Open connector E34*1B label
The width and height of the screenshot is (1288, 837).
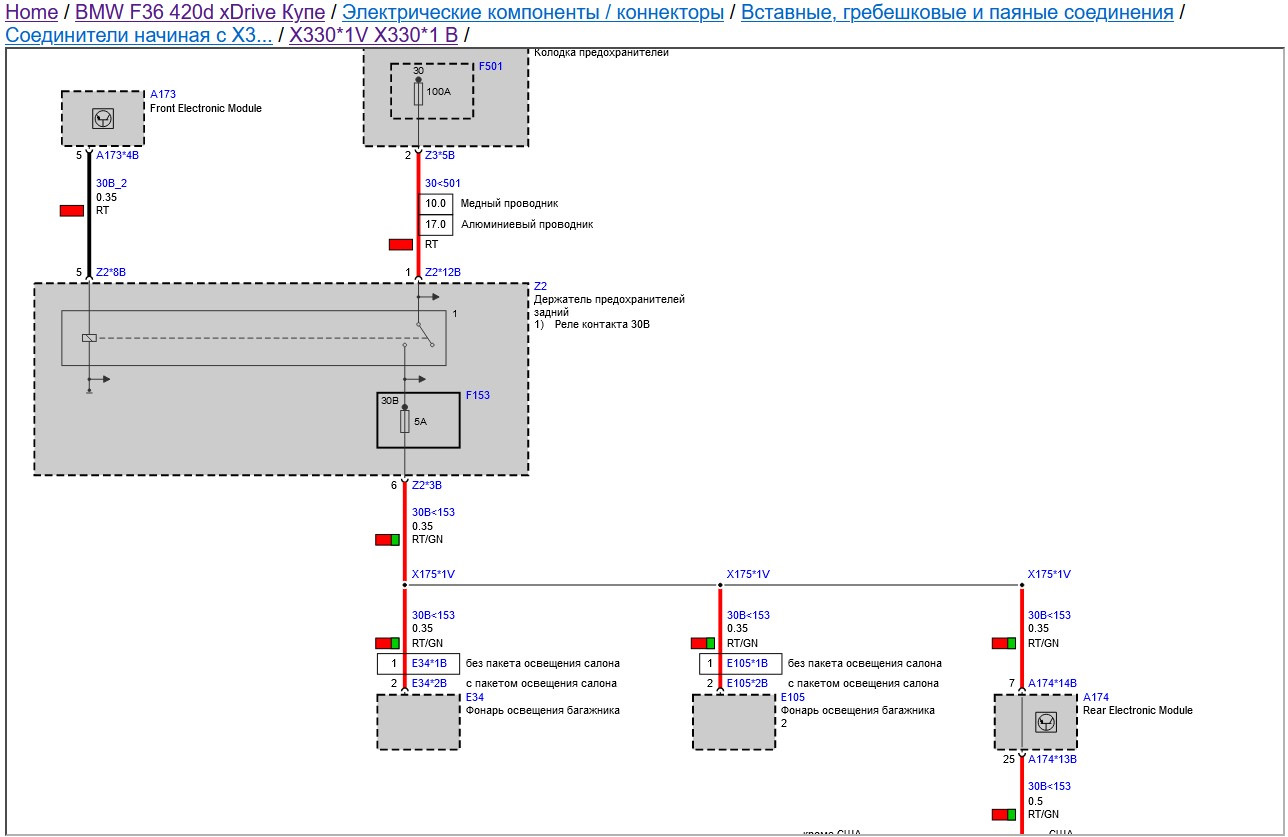click(429, 663)
